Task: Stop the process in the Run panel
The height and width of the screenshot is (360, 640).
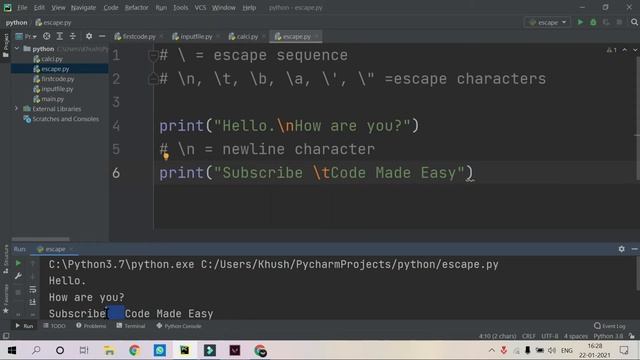Action: (x=18, y=292)
